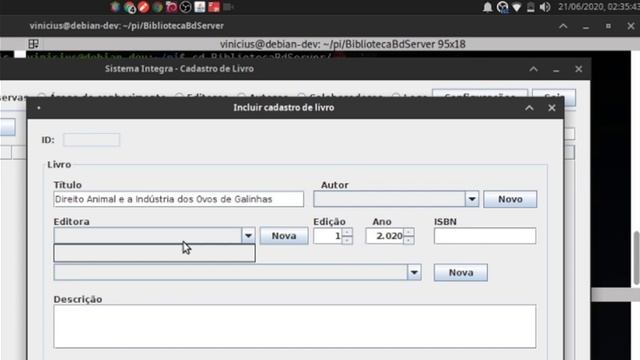Click the grey video camera taskbar icon
The image size is (640, 360).
point(228,7)
